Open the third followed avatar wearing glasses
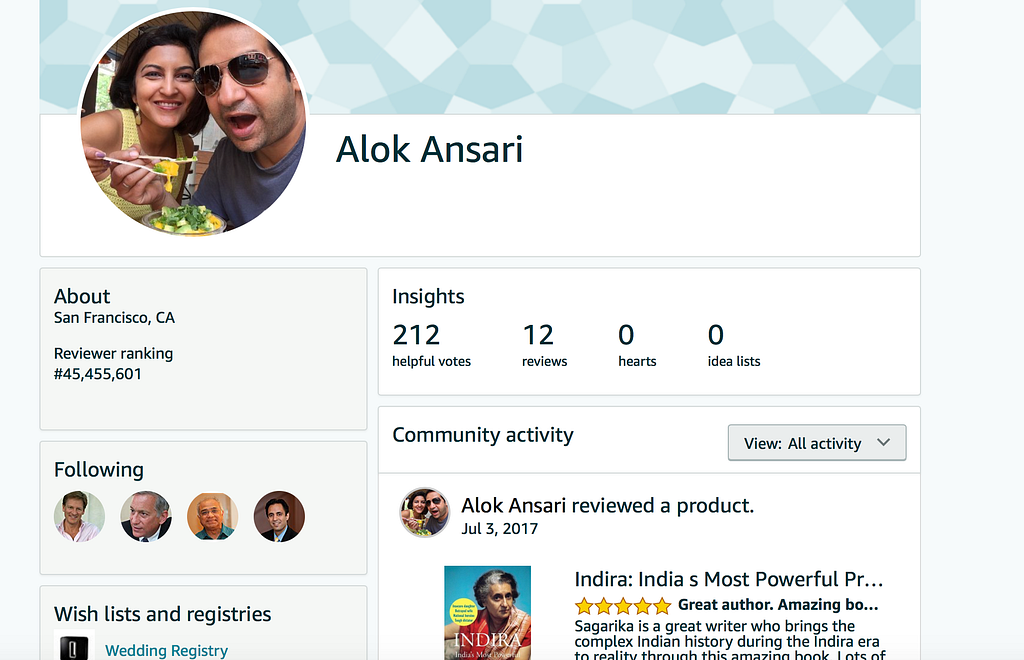 point(212,516)
